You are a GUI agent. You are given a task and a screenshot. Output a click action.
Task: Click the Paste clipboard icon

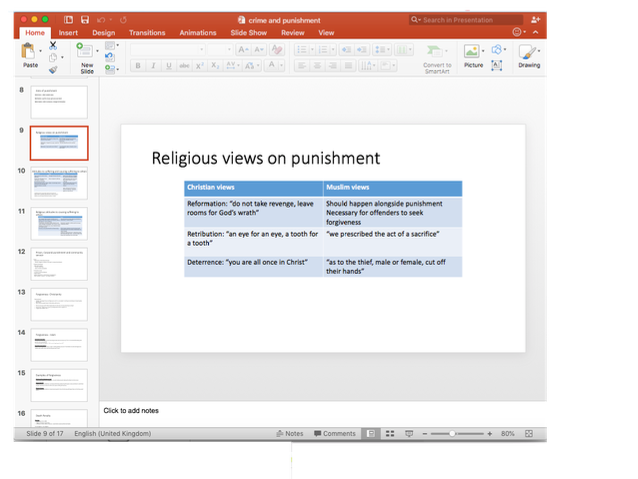point(29,51)
